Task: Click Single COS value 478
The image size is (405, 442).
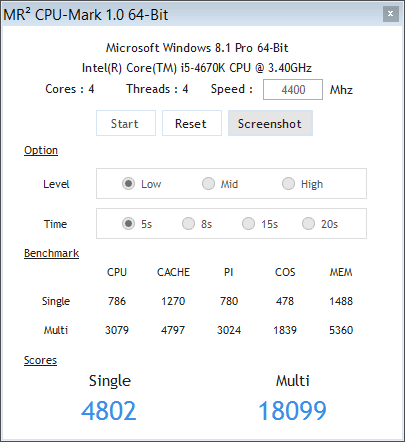Action: pyautogui.click(x=285, y=301)
